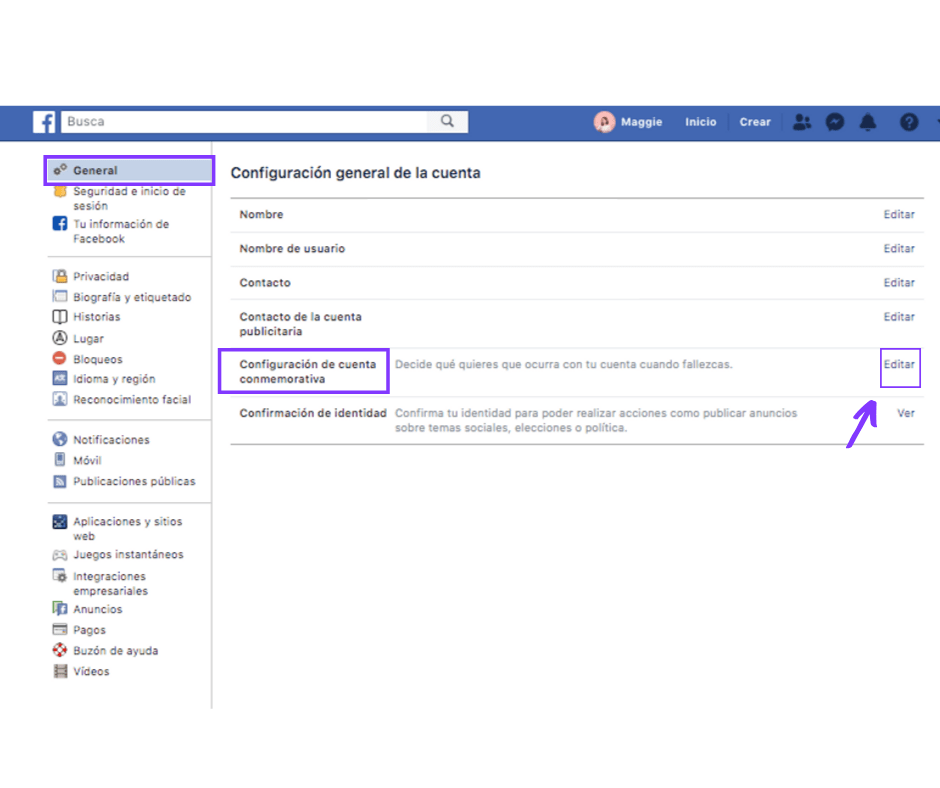Click Ver for Confirmación de identidad
Viewport: 940px width, 788px height.
[x=905, y=413]
